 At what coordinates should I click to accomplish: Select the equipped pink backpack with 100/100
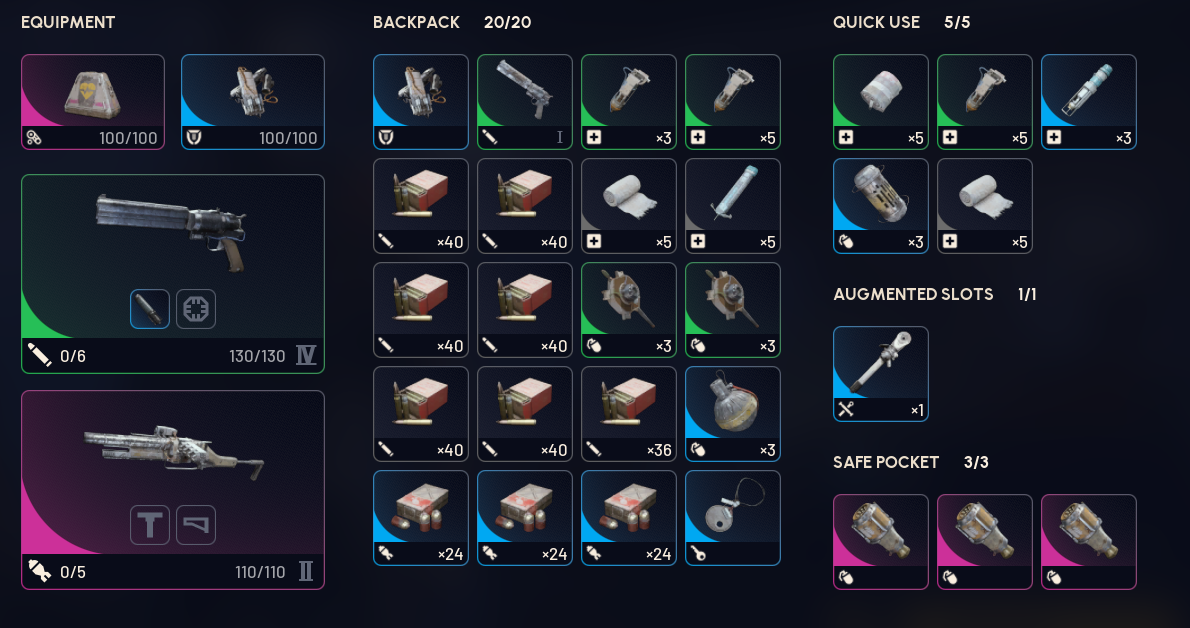tap(93, 102)
